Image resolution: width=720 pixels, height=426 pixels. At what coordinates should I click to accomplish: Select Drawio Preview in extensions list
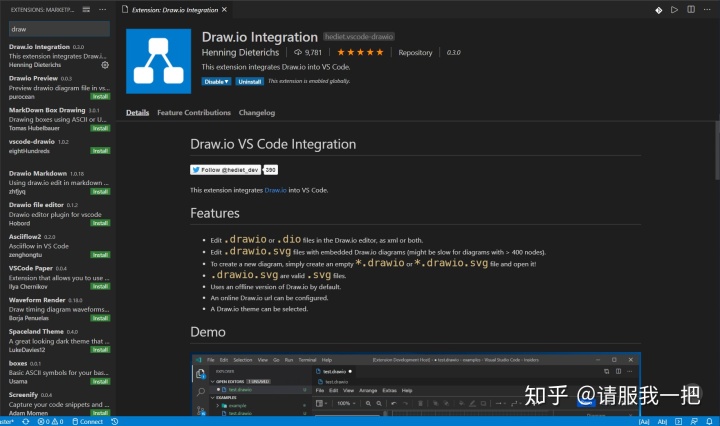[x=58, y=87]
